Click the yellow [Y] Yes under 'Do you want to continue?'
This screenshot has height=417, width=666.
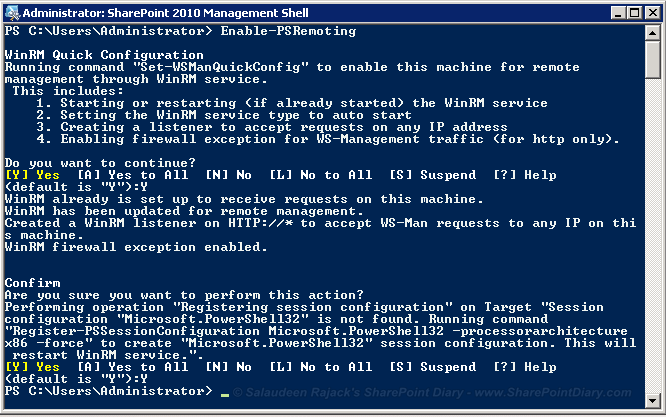click(32, 175)
